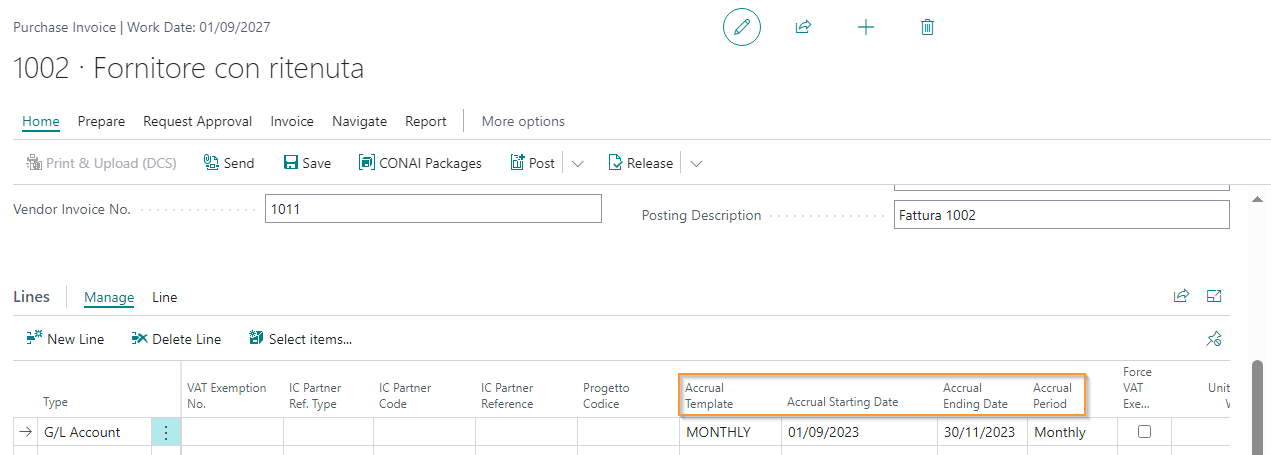Open the Request Approval menu

tap(197, 121)
